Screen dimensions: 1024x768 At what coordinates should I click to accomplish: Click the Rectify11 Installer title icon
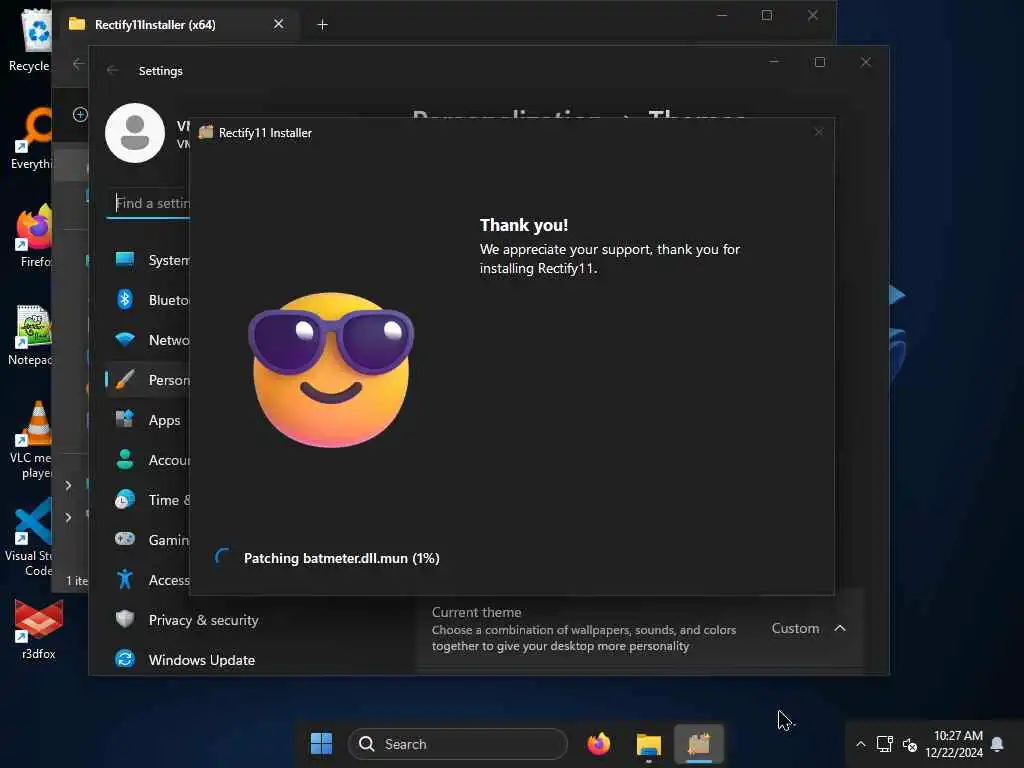click(206, 132)
